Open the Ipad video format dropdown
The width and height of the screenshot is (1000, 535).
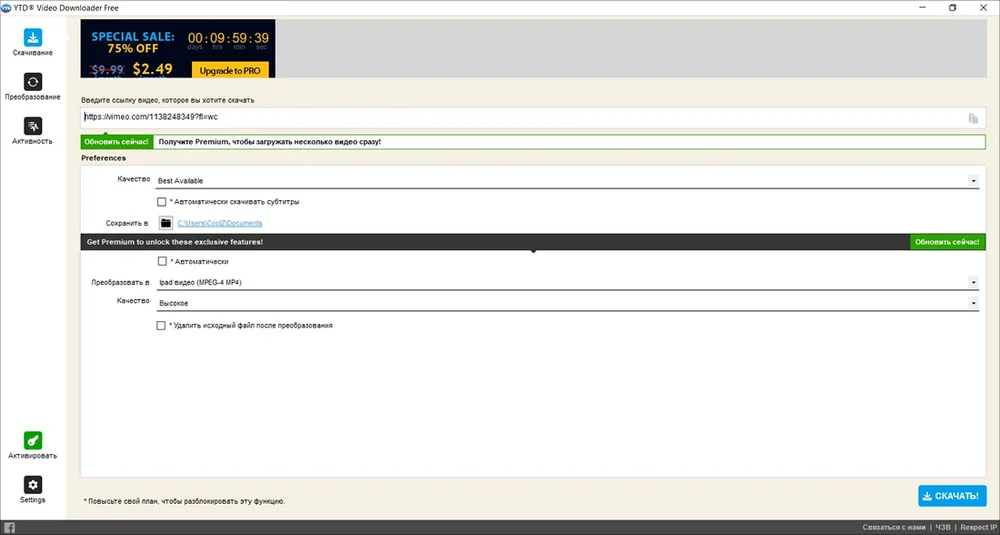973,282
